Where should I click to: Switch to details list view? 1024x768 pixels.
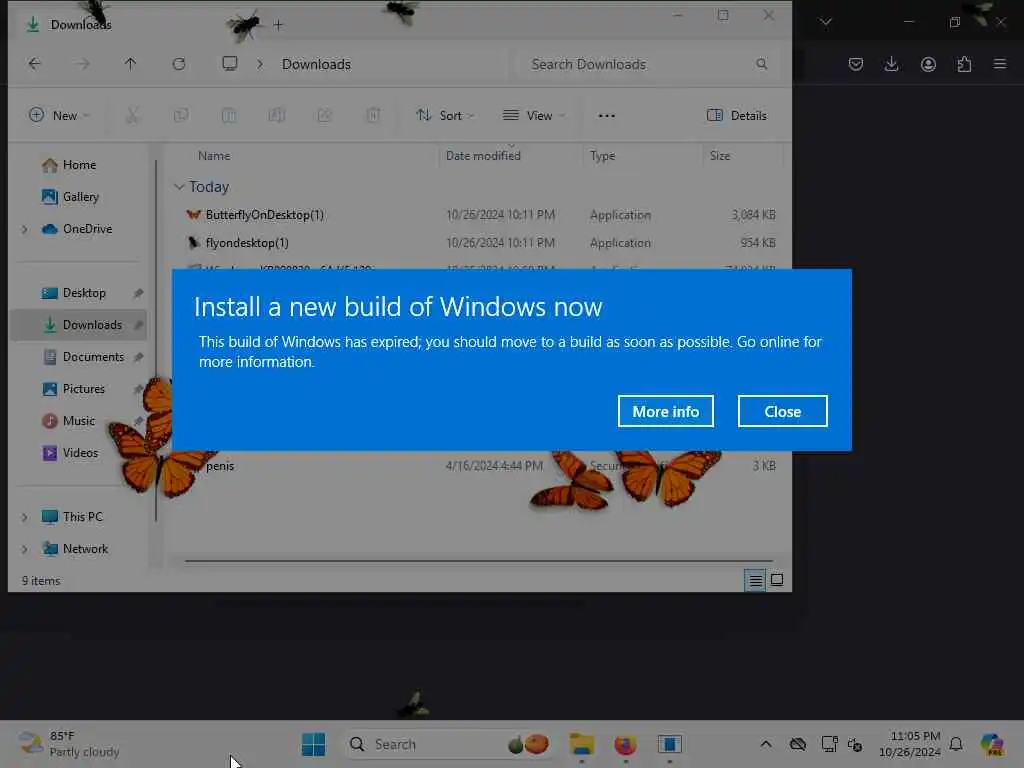pos(755,580)
